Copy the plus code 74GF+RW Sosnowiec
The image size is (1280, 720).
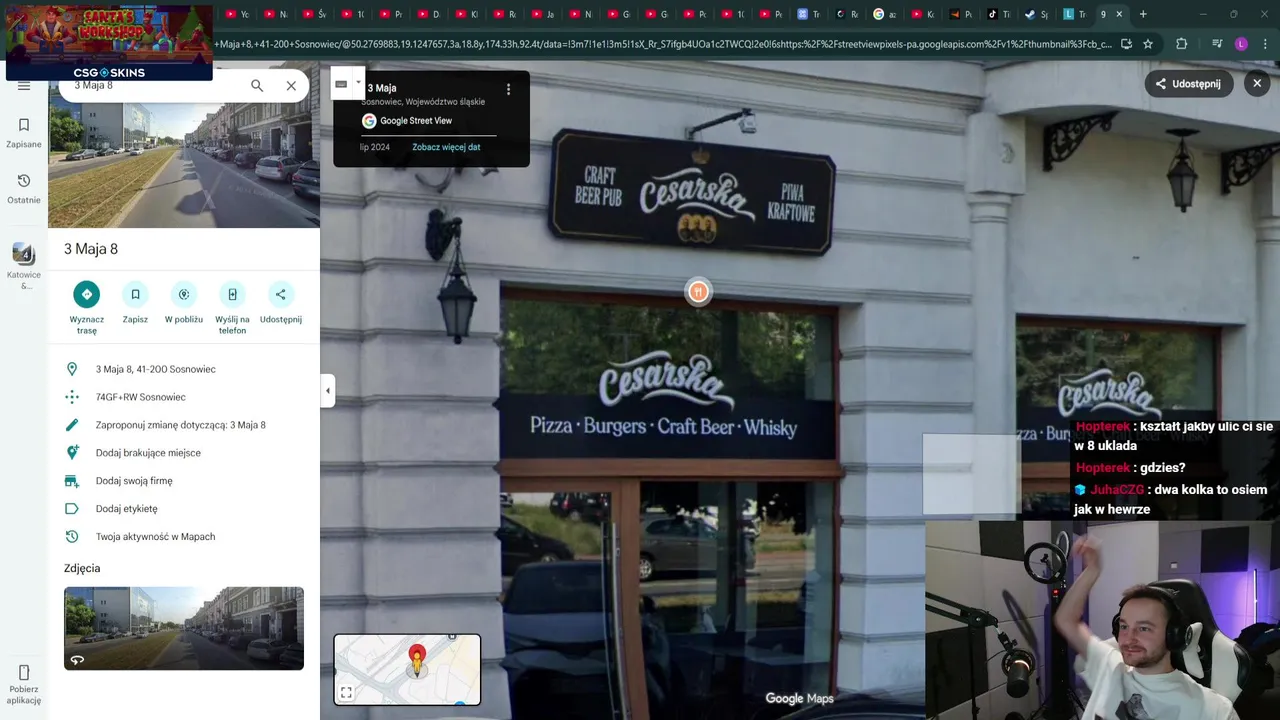pyautogui.click(x=184, y=397)
